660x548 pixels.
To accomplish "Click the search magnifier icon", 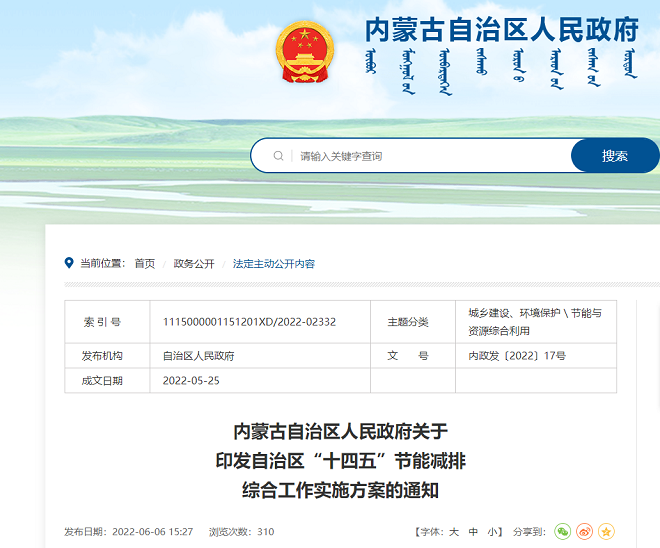I will tap(278, 156).
